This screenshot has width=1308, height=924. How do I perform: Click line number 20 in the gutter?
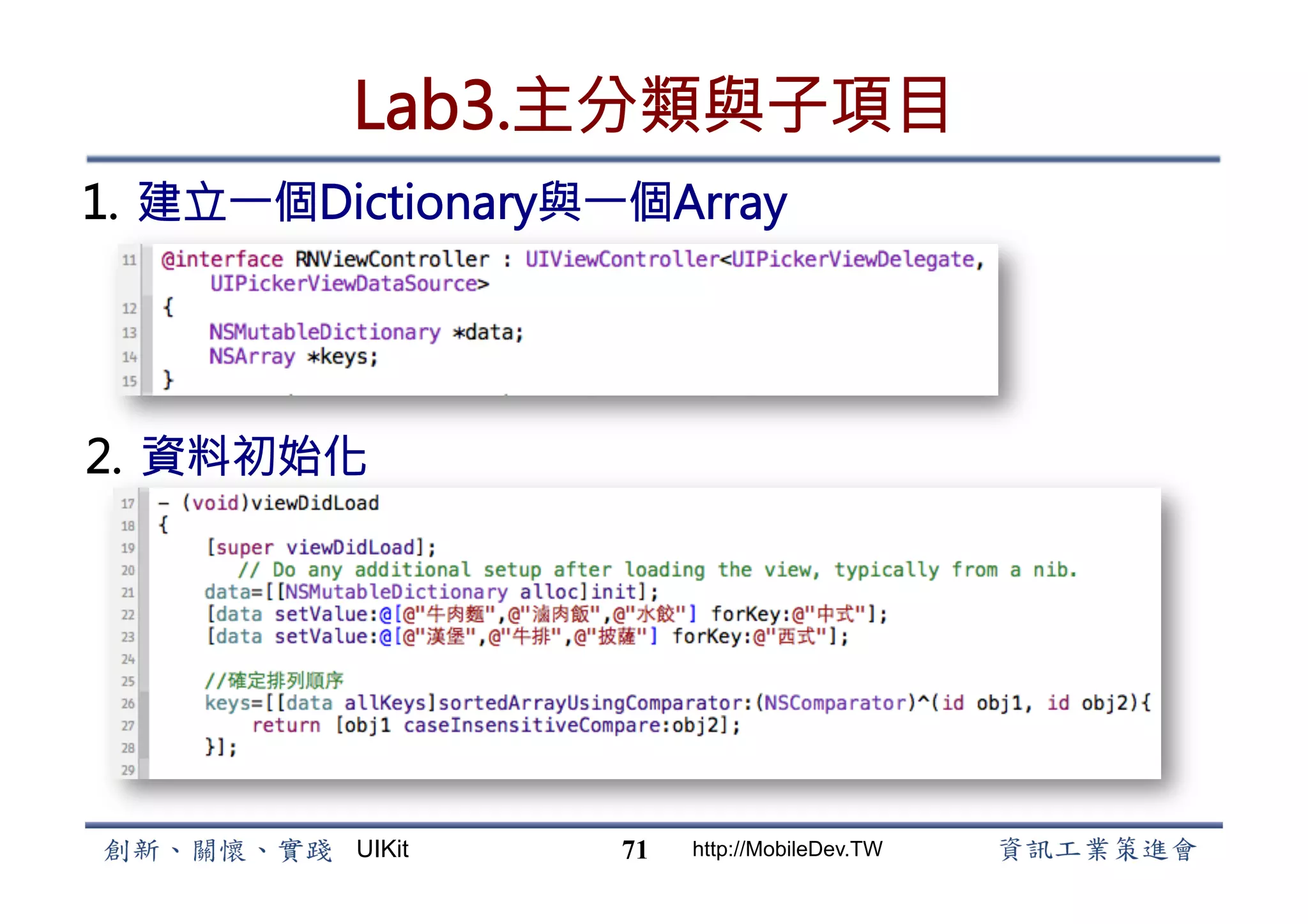pyautogui.click(x=128, y=570)
